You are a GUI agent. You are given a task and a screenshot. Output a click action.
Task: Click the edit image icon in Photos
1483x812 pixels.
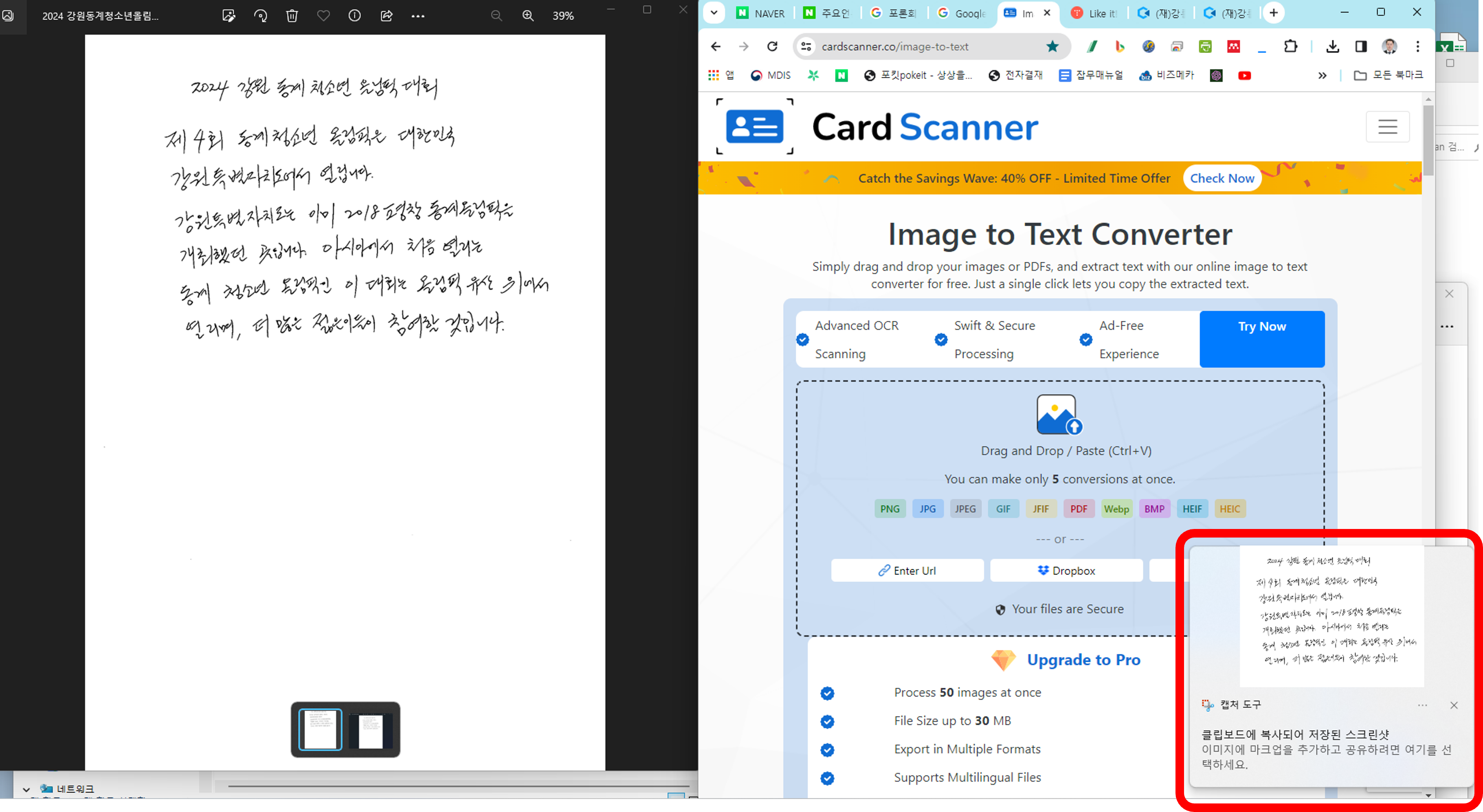pyautogui.click(x=228, y=15)
